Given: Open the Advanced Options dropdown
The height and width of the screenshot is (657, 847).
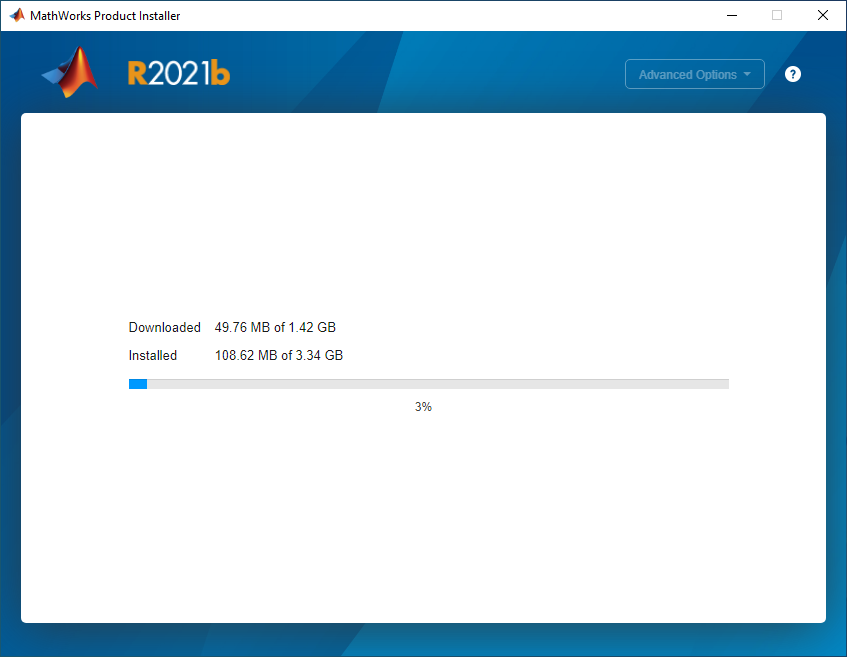Looking at the screenshot, I should [x=687, y=75].
